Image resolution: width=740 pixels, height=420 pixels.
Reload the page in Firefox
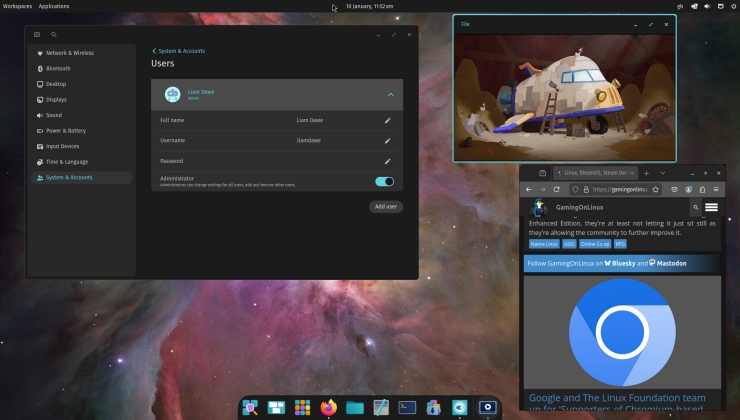coord(557,189)
